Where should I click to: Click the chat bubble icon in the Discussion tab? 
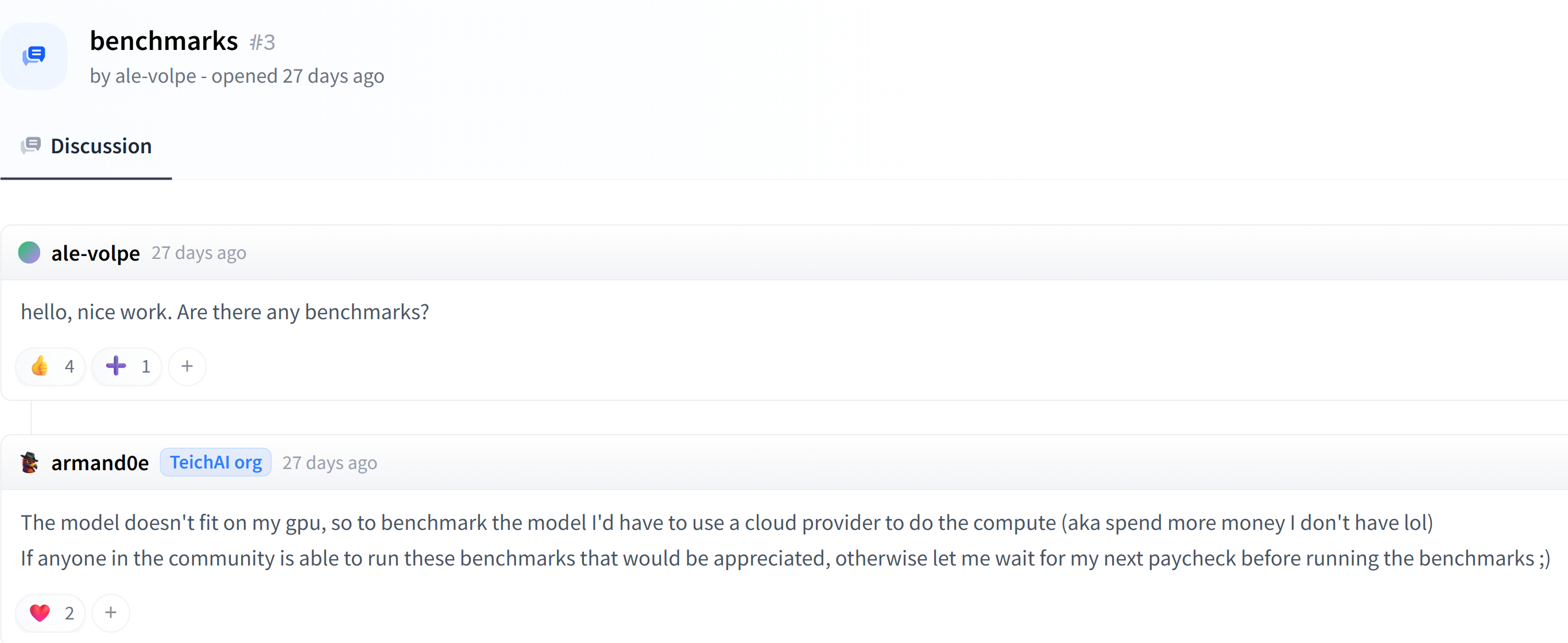[x=31, y=146]
